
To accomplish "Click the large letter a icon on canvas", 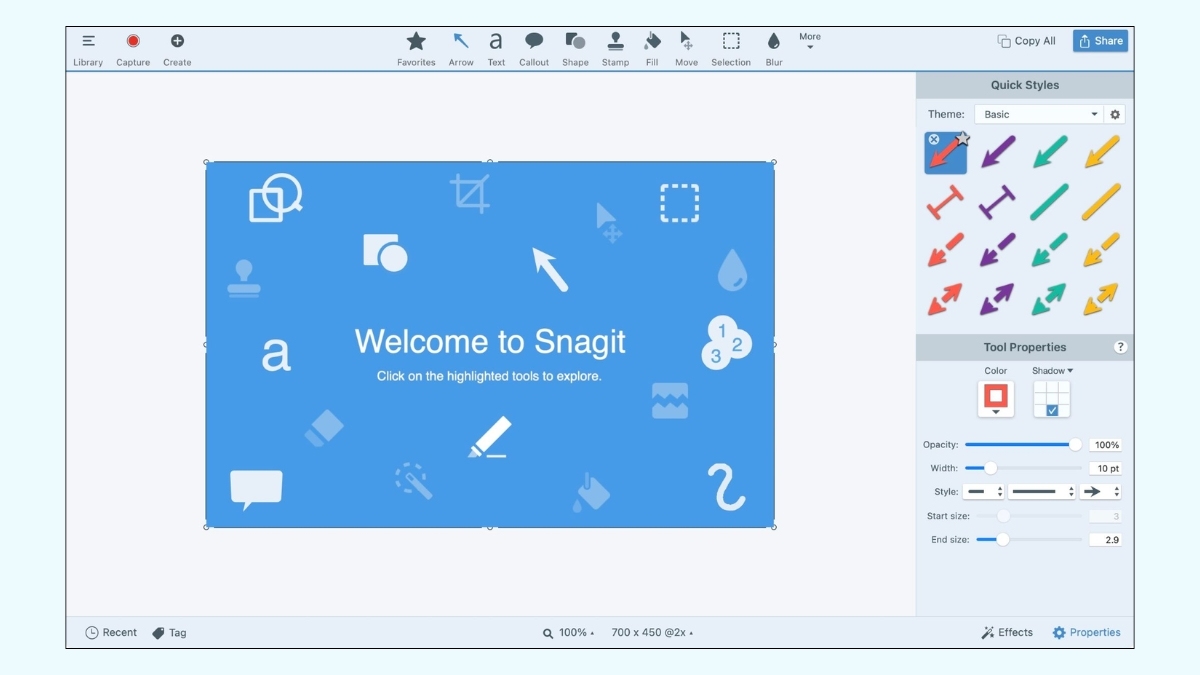I will coord(276,354).
